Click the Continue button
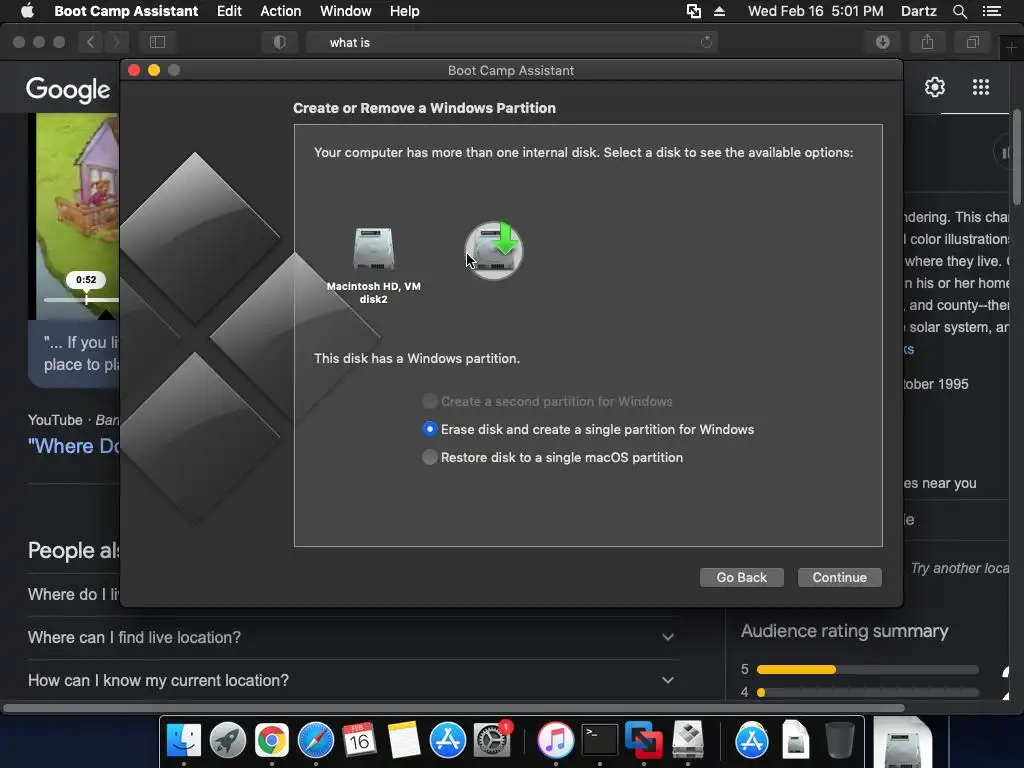The image size is (1024, 768). click(839, 577)
